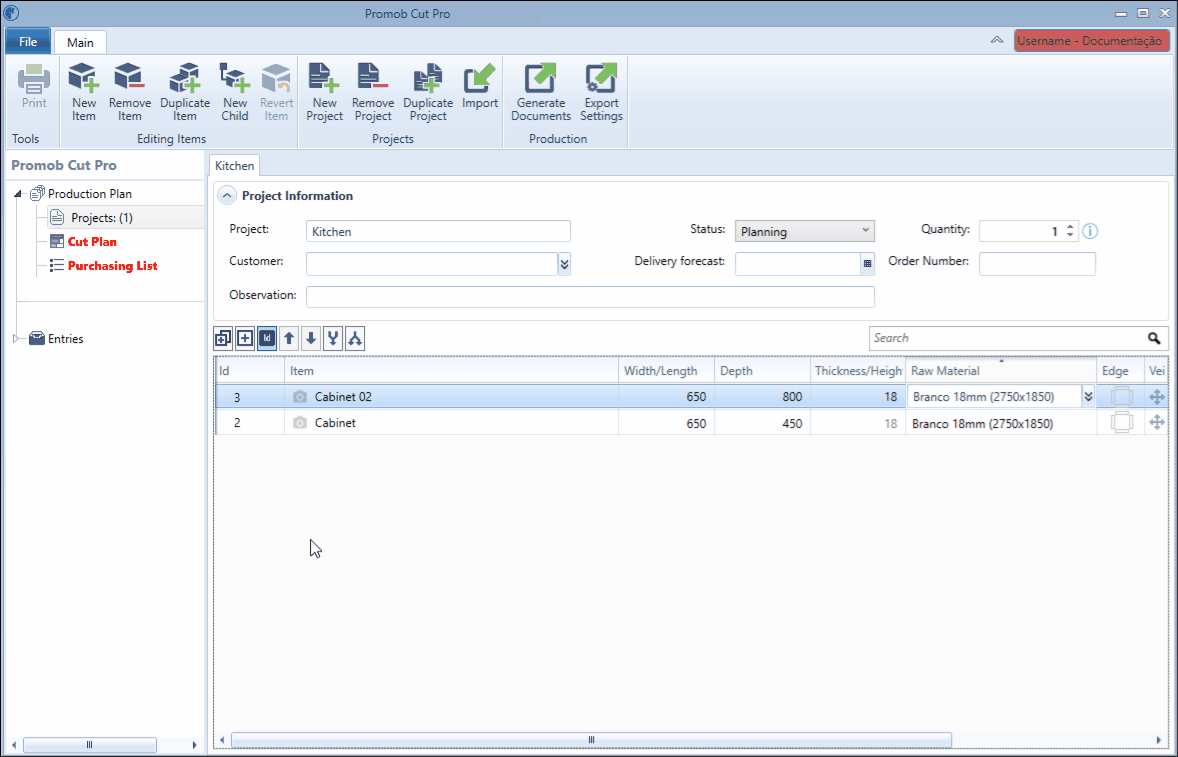Collapse the ribbon with the chevron
The image size is (1178, 757).
pos(997,41)
